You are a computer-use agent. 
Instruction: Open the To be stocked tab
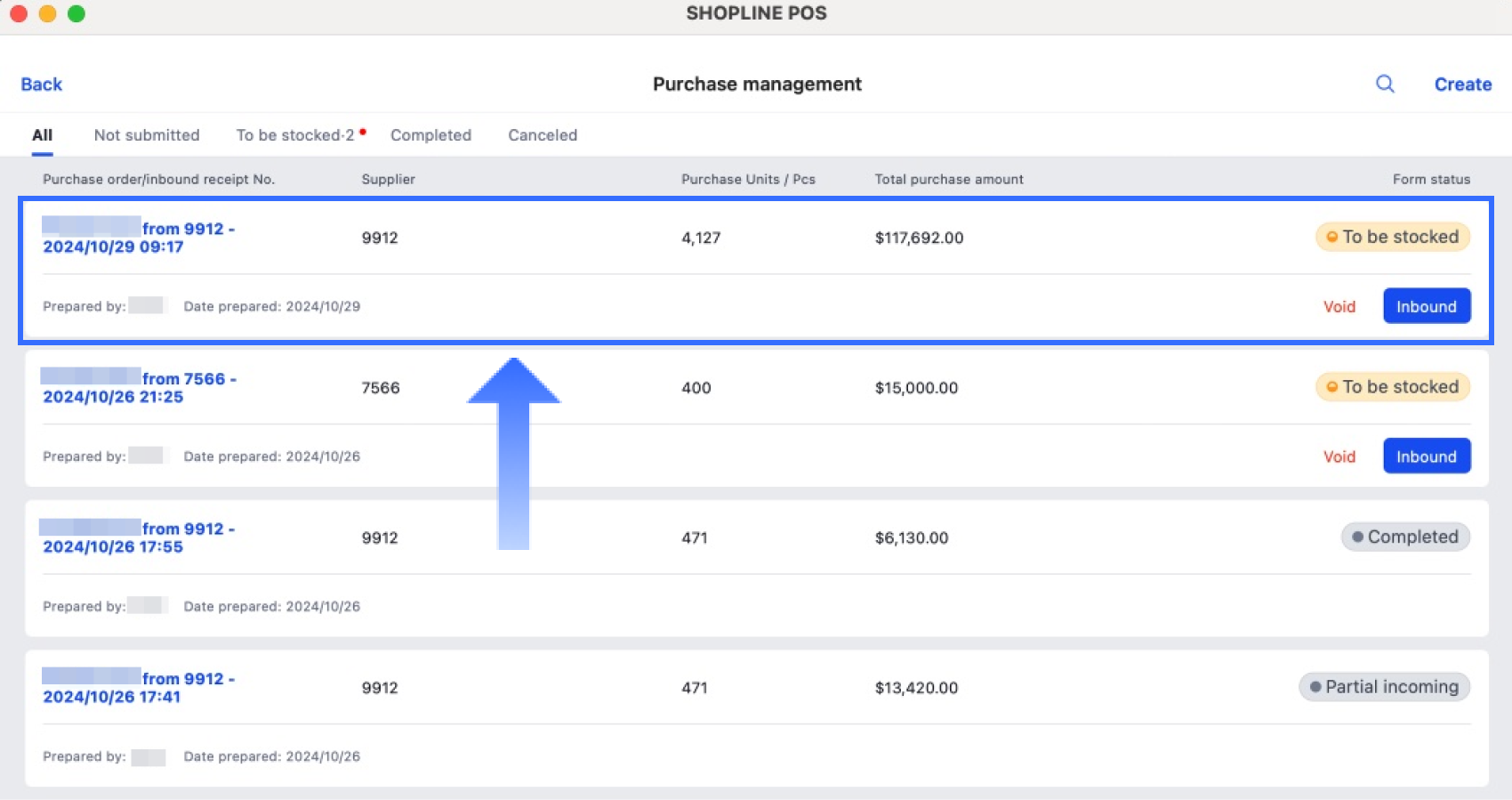(x=295, y=135)
